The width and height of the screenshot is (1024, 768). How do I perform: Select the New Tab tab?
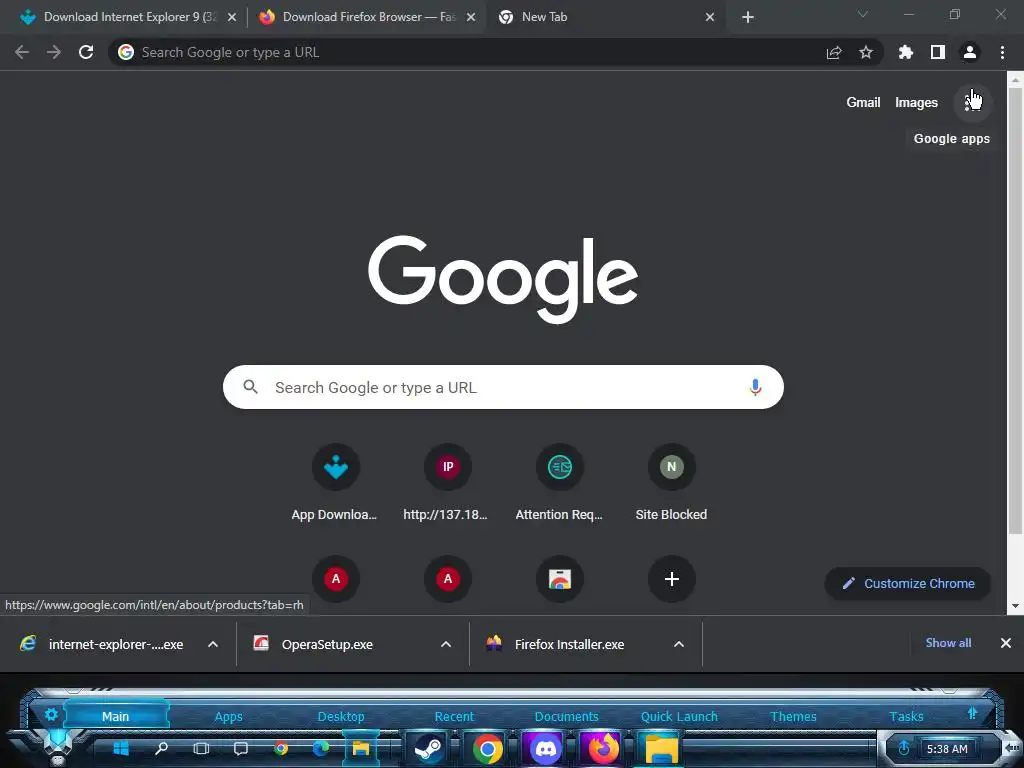point(607,17)
